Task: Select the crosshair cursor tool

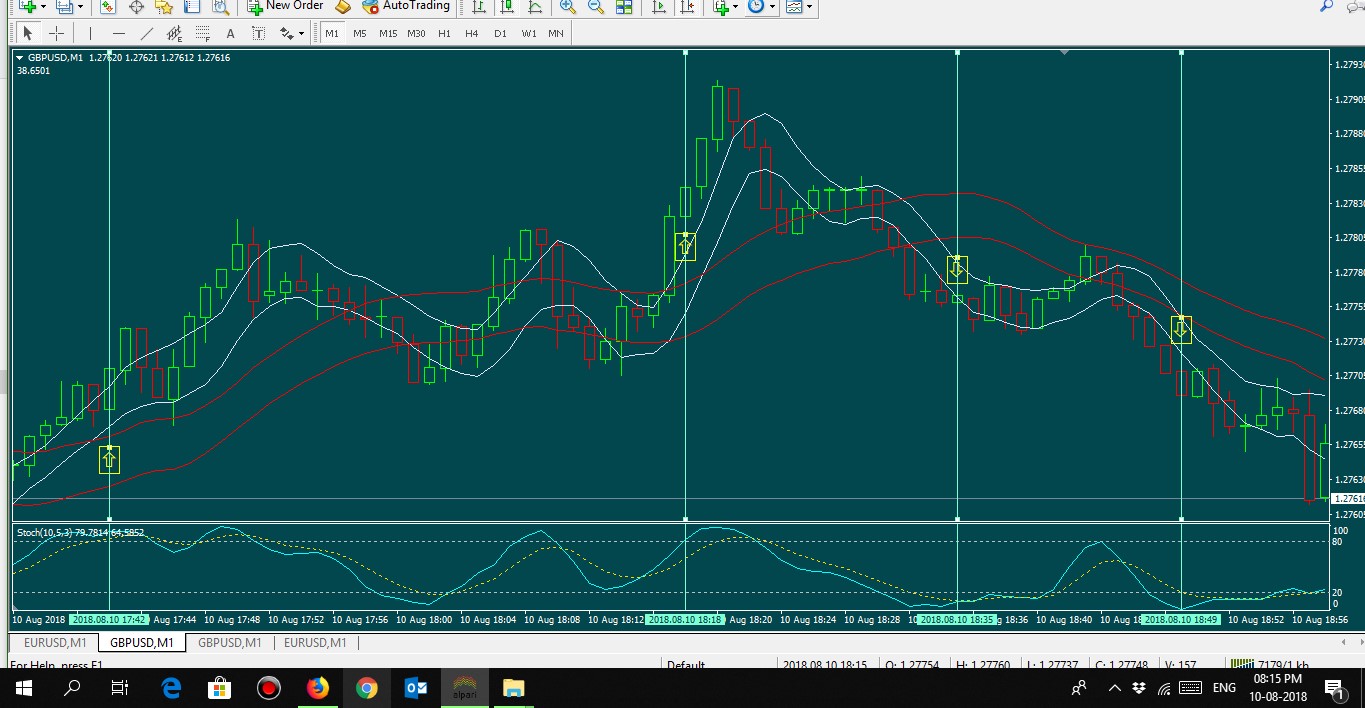Action: click(x=57, y=33)
